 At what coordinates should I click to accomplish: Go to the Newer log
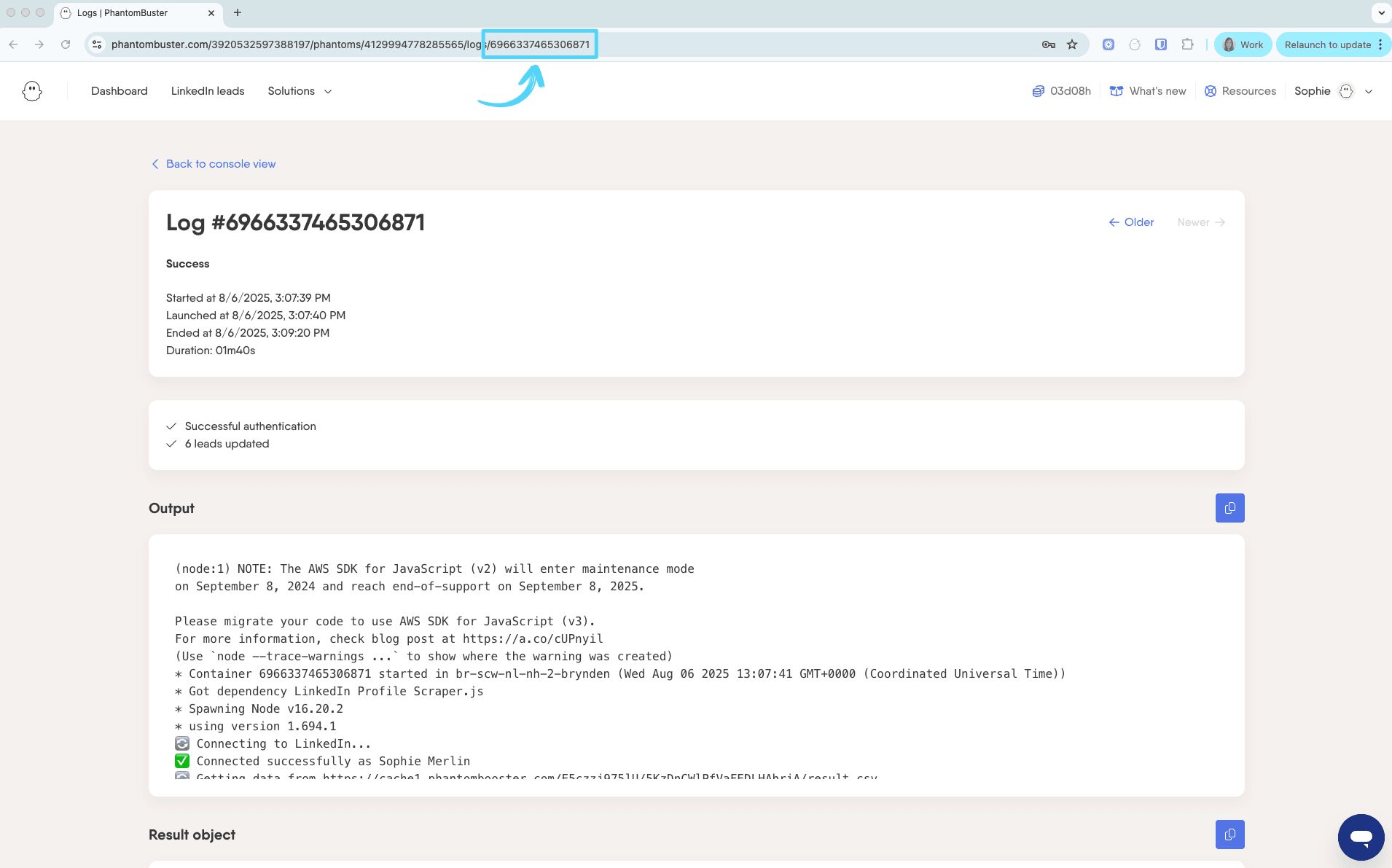[1201, 222]
